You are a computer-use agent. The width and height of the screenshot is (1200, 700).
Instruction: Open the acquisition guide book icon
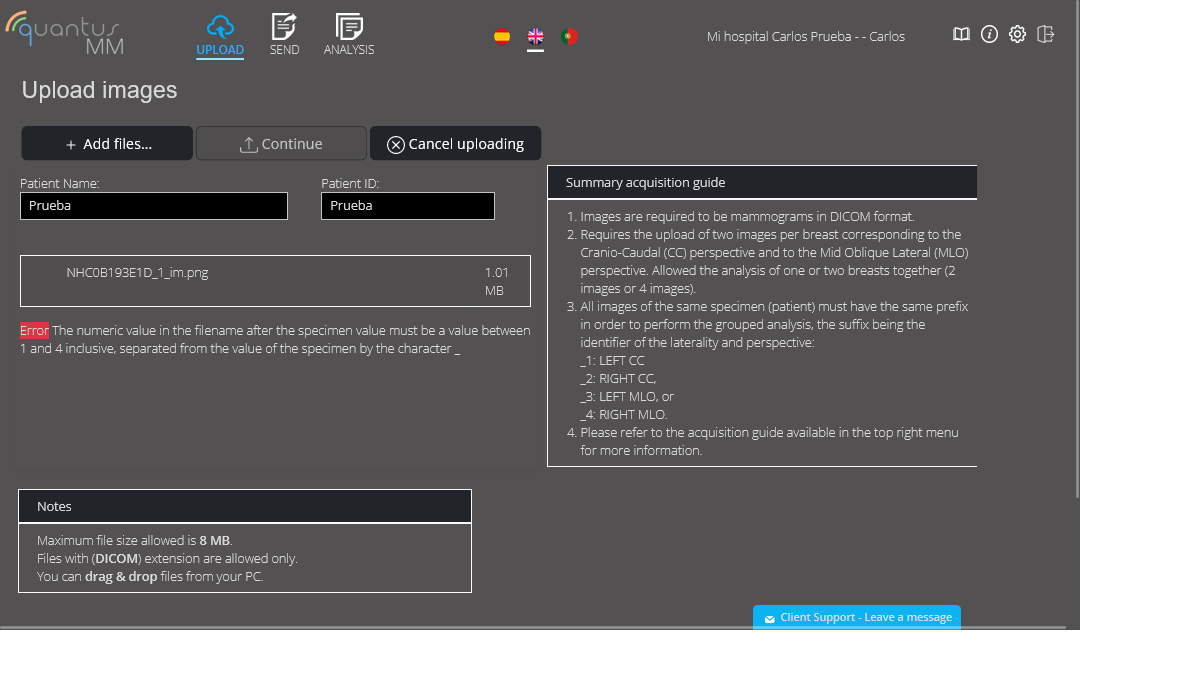coord(961,34)
